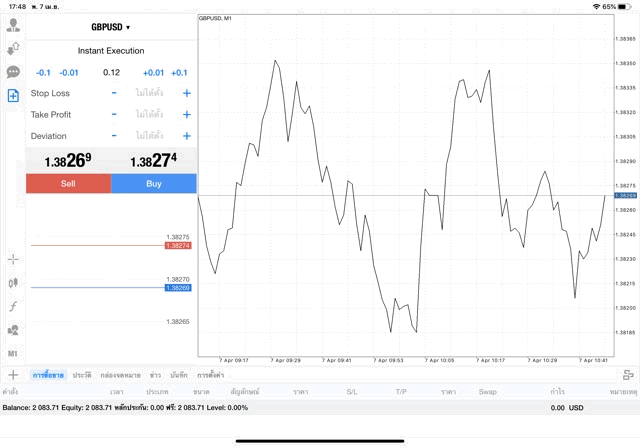The image size is (640, 447).
Task: Add +0.01 to lot volume
Action: [x=153, y=73]
